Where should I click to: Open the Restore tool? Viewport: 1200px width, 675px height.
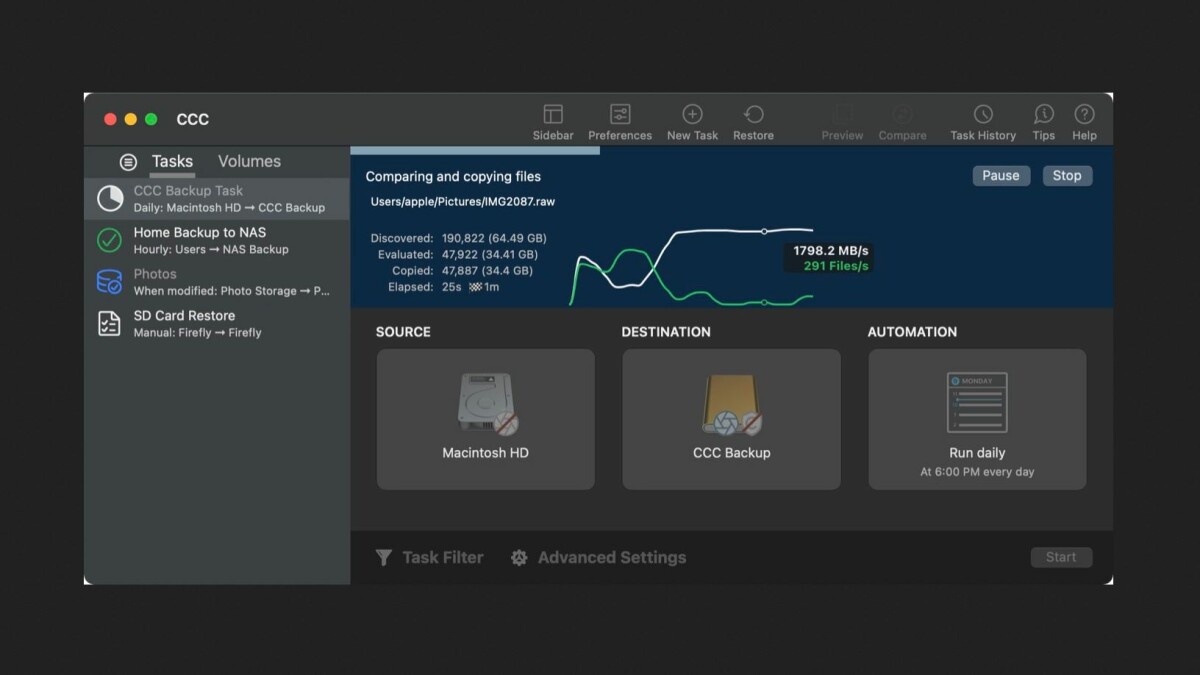click(753, 119)
